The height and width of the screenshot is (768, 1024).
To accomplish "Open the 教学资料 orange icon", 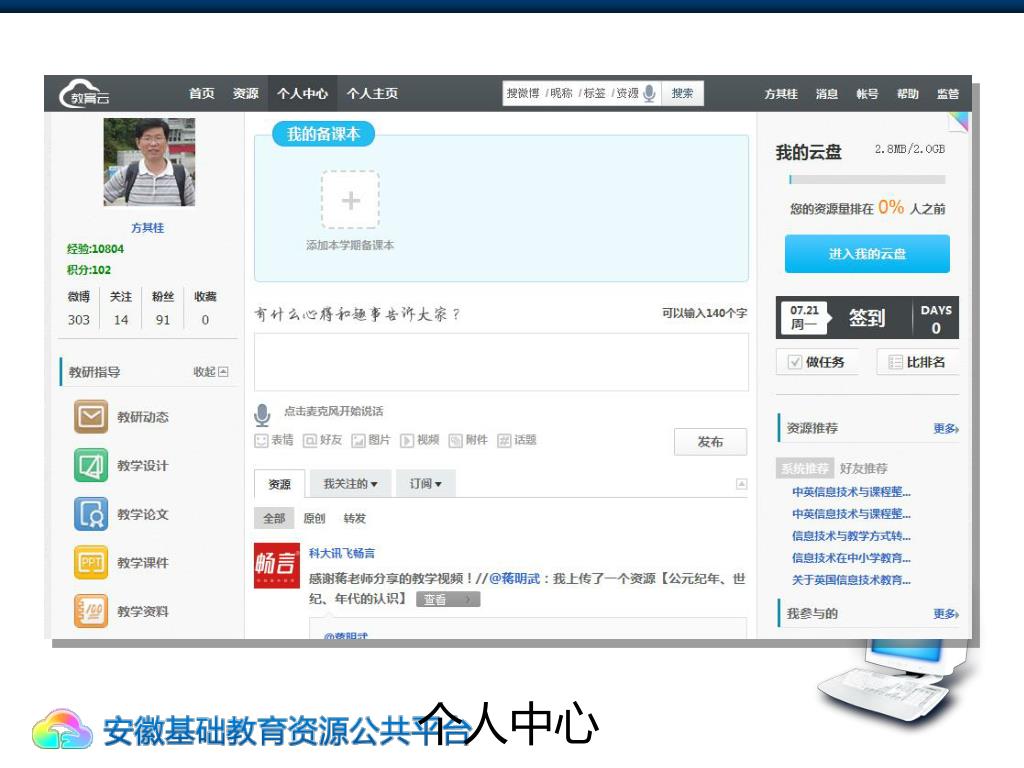I will (91, 611).
